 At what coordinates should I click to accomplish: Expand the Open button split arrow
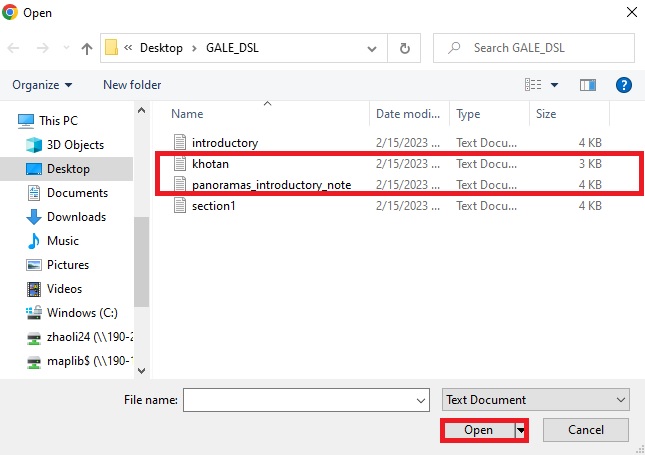520,430
